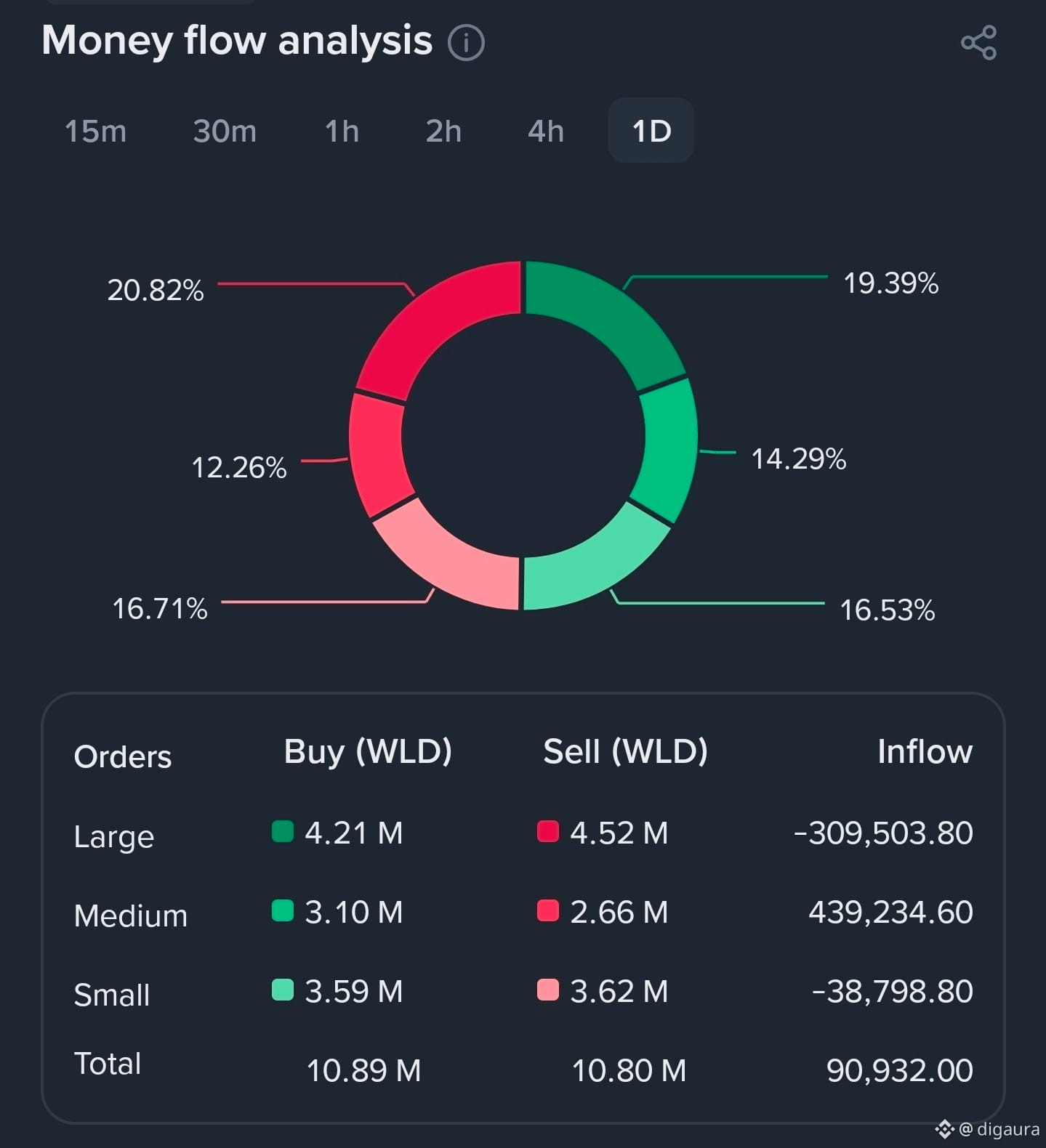Viewport: 1046px width, 1148px height.
Task: Click the 2.66 M medium sell value
Action: pyautogui.click(x=619, y=912)
